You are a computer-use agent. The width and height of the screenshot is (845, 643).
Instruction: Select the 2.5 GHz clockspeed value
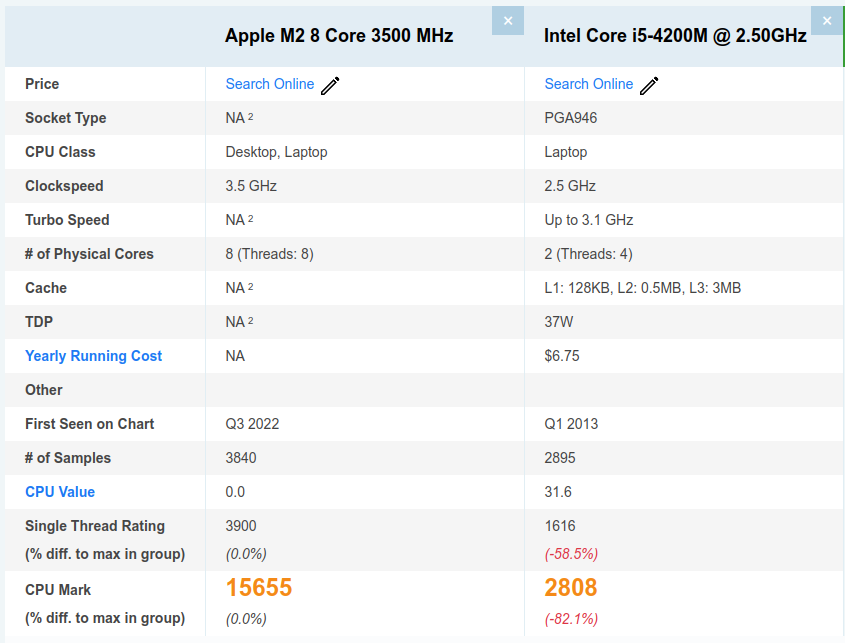coord(570,186)
